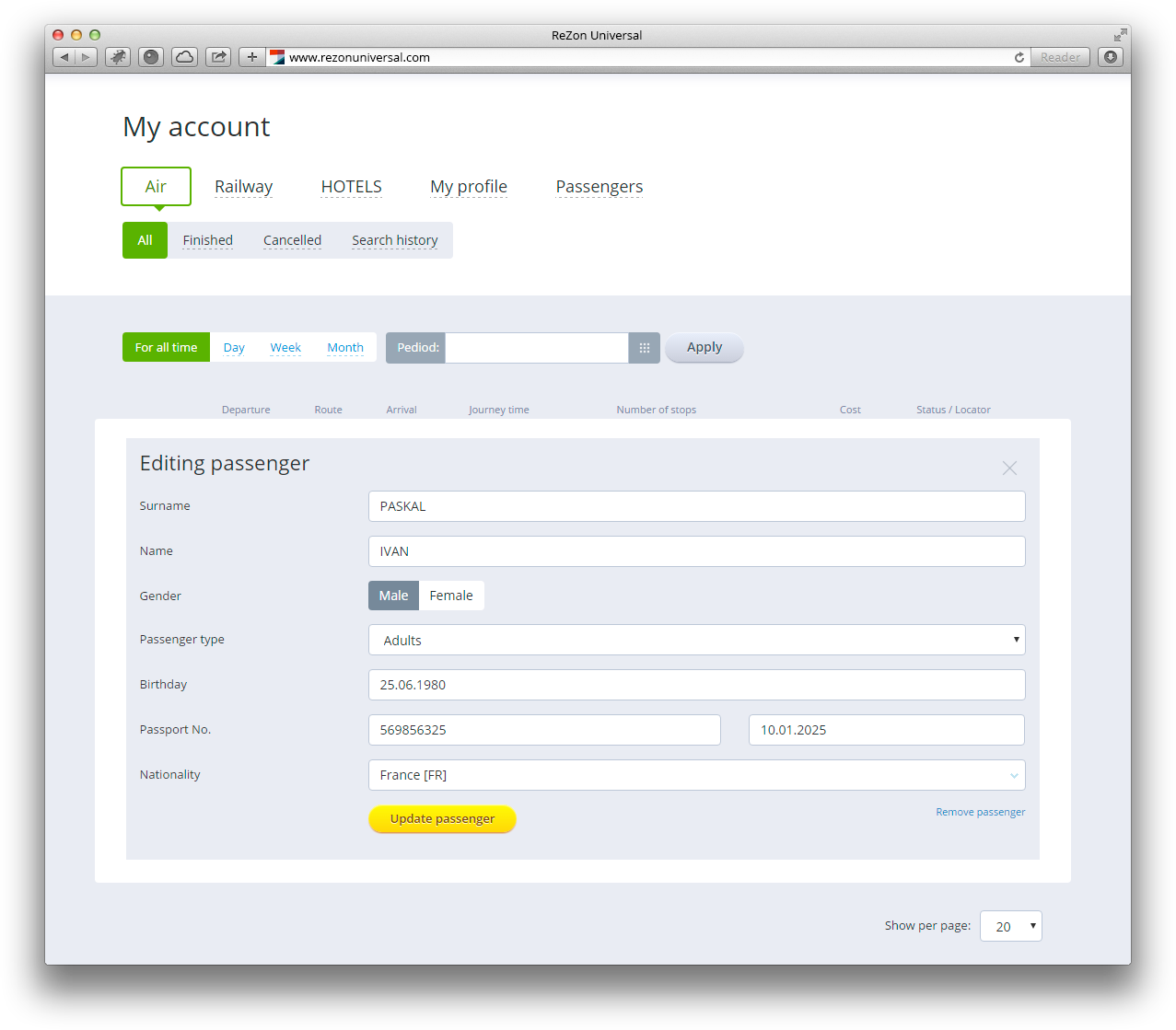
Task: Switch to the Railway tab
Action: tap(243, 187)
